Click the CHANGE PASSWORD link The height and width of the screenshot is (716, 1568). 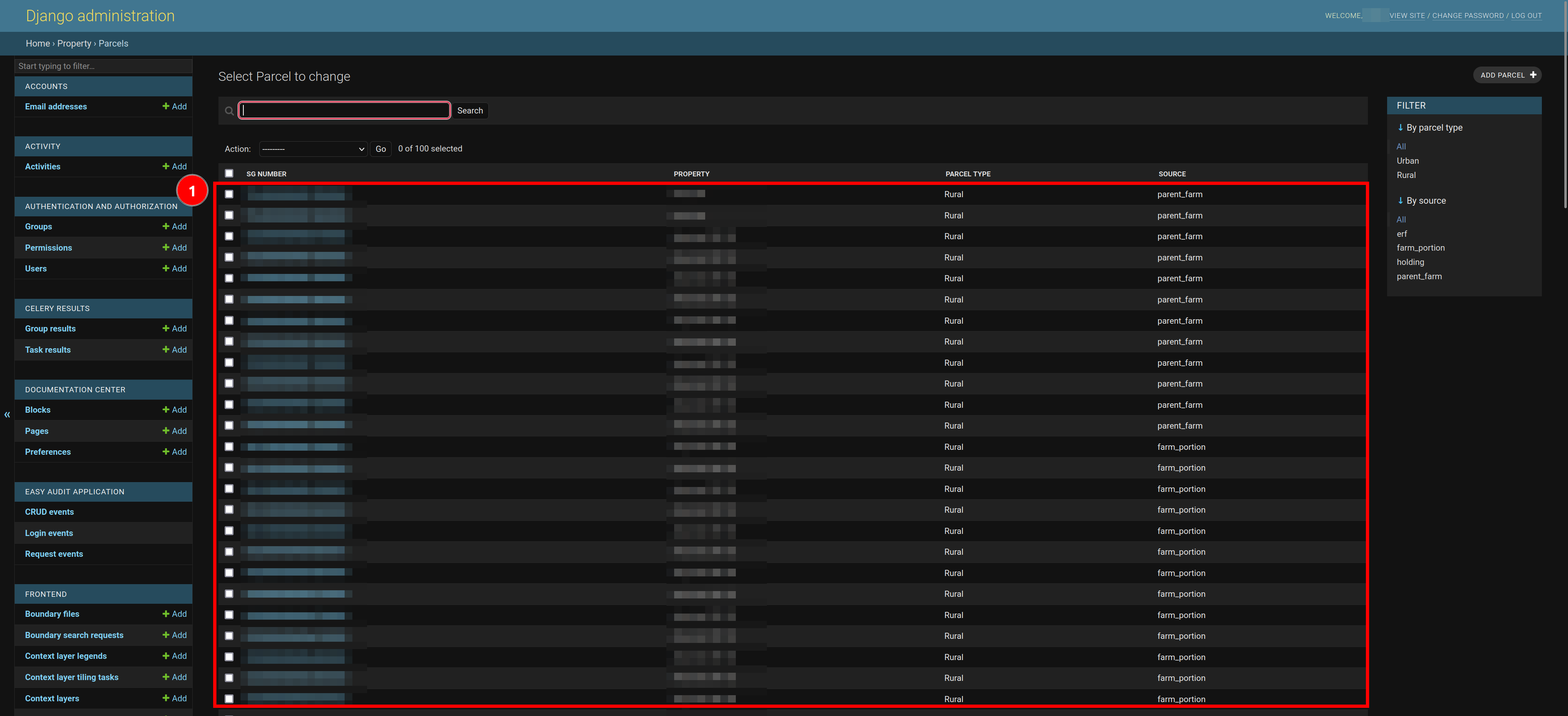[1468, 16]
